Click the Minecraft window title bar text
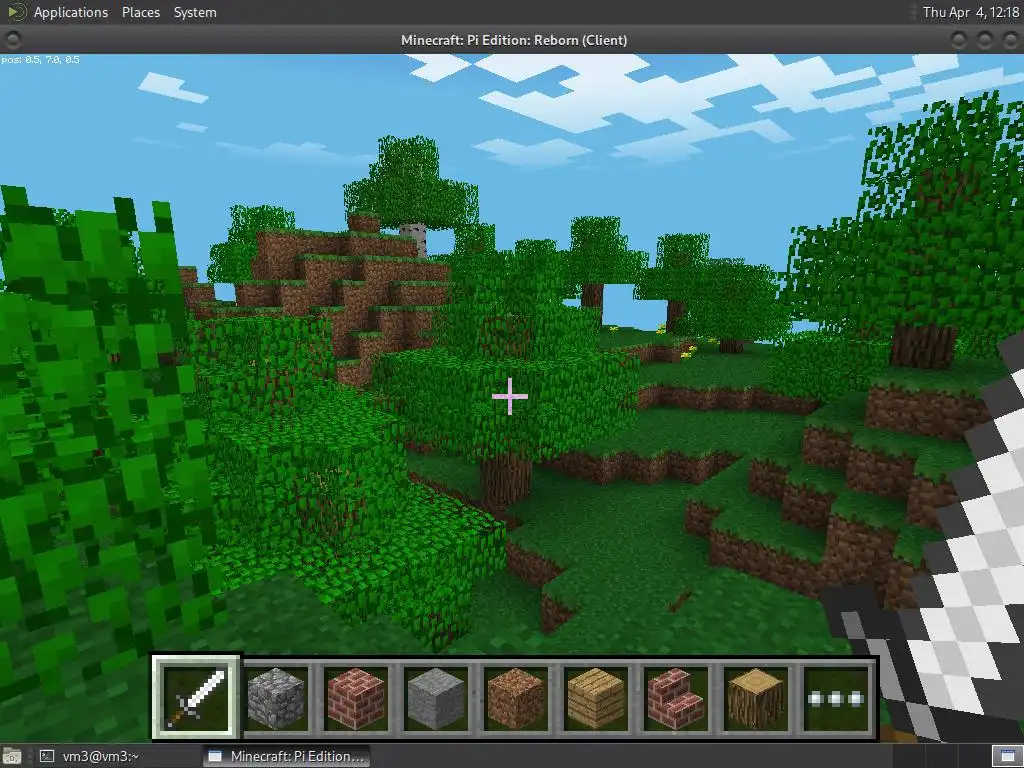Viewport: 1024px width, 768px height. pos(514,40)
